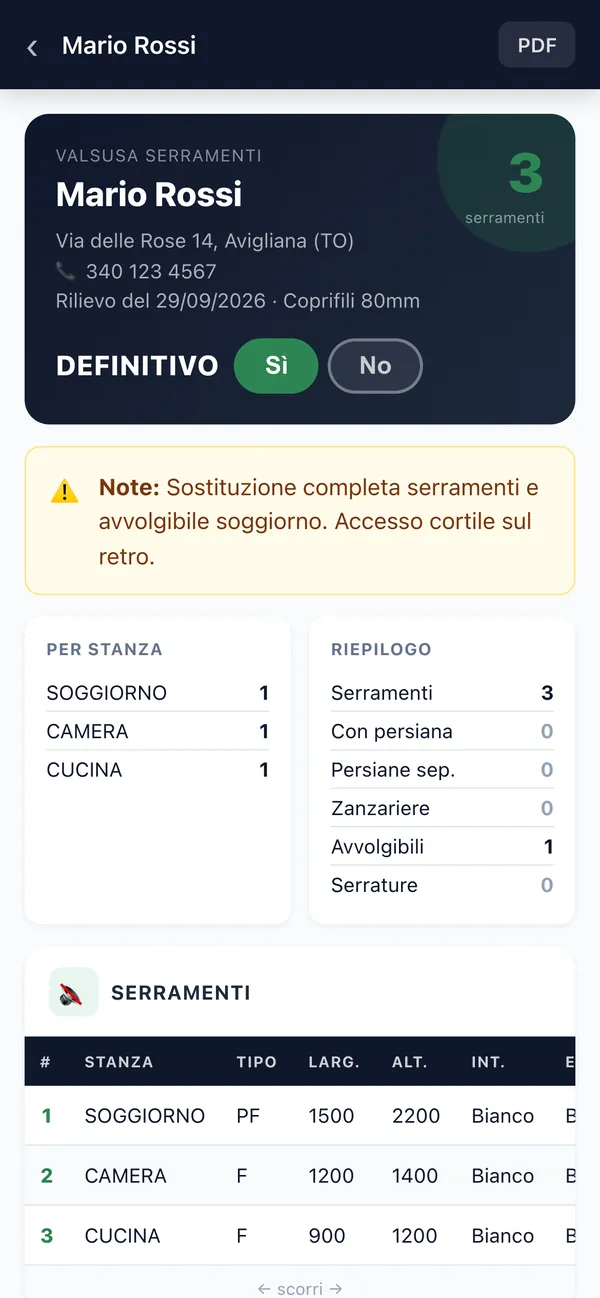
Task: Tap Zanzariere entry in Riepilogo
Action: [x=442, y=808]
